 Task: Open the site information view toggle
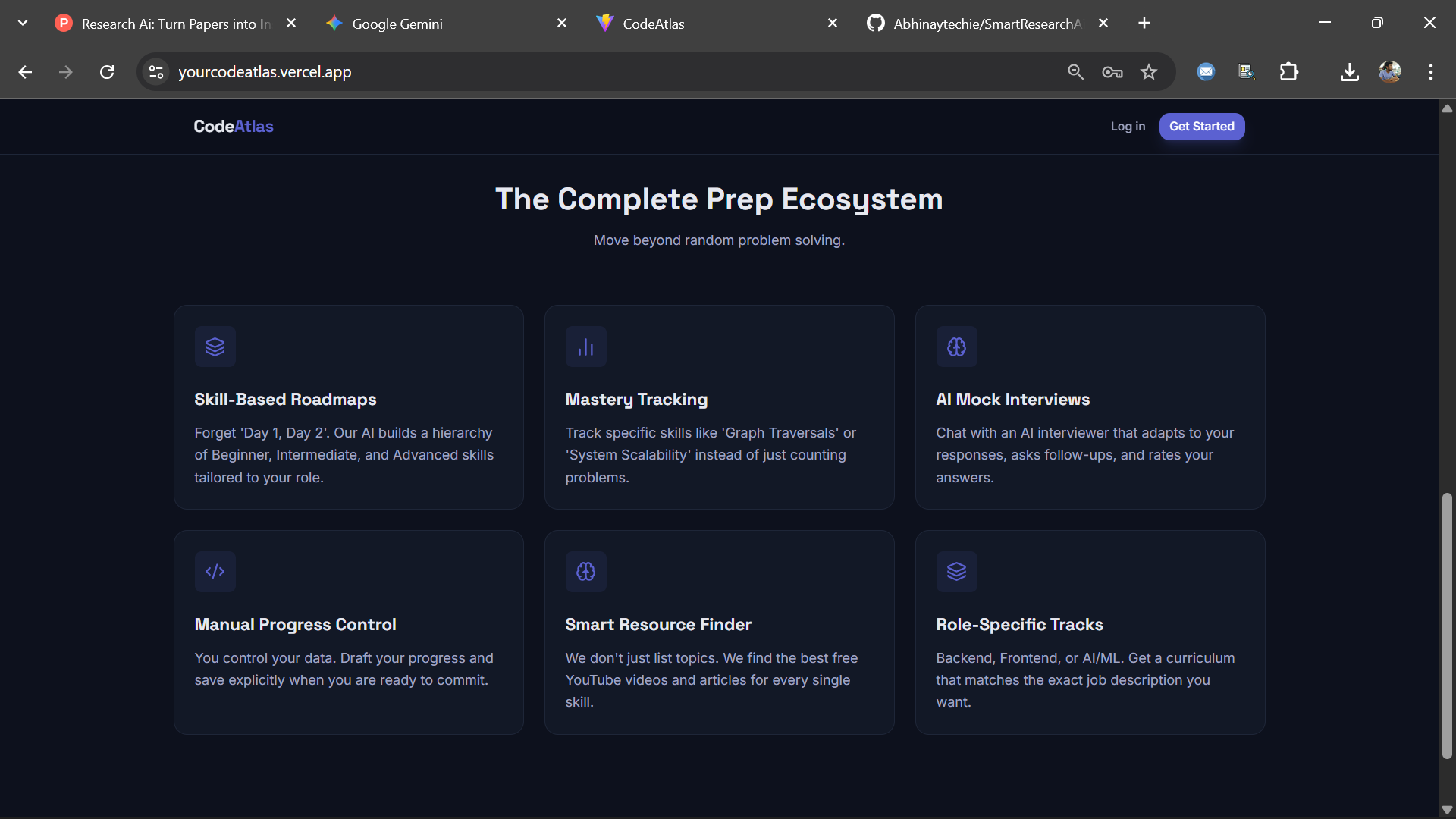[155, 72]
